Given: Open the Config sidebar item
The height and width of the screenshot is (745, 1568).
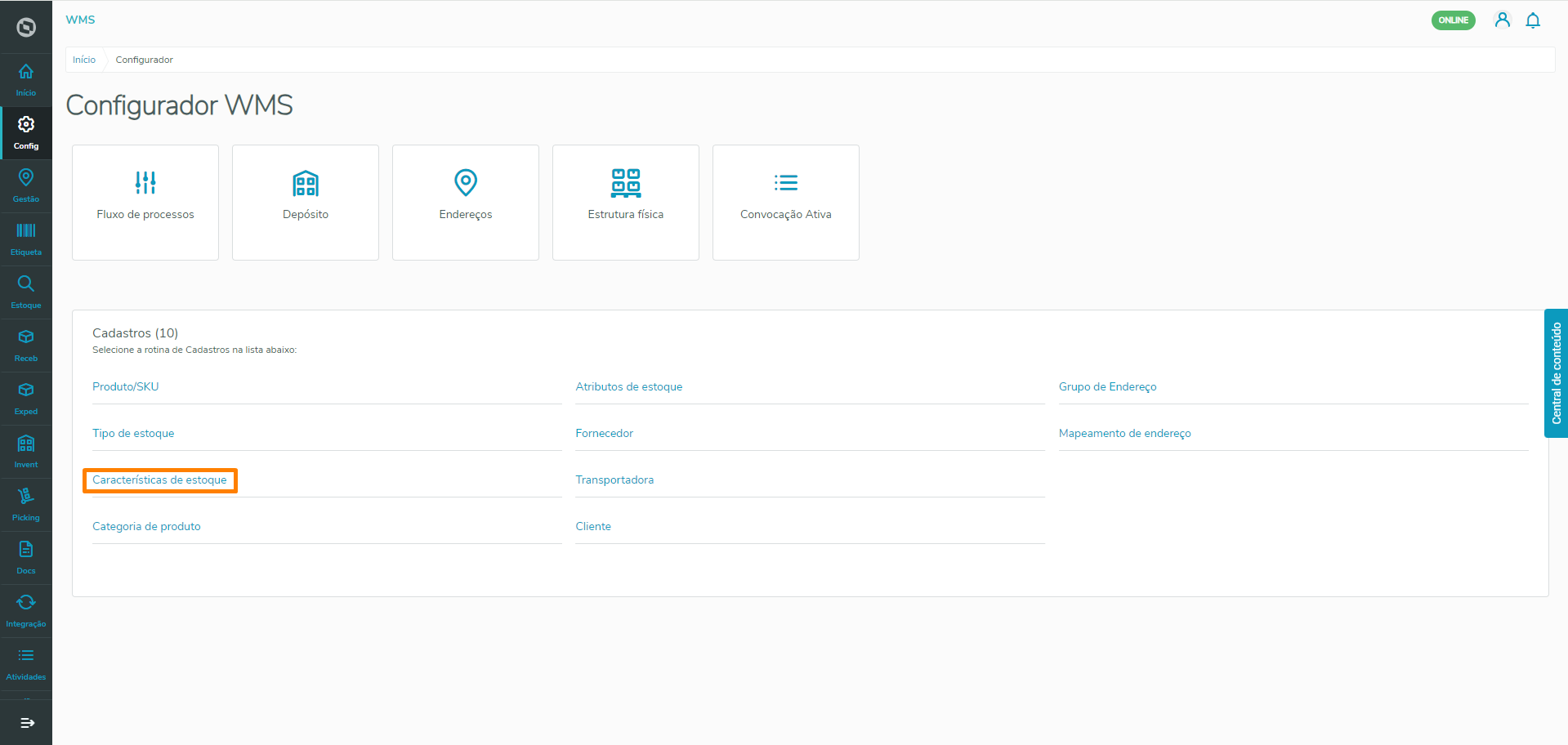Looking at the screenshot, I should 26,133.
